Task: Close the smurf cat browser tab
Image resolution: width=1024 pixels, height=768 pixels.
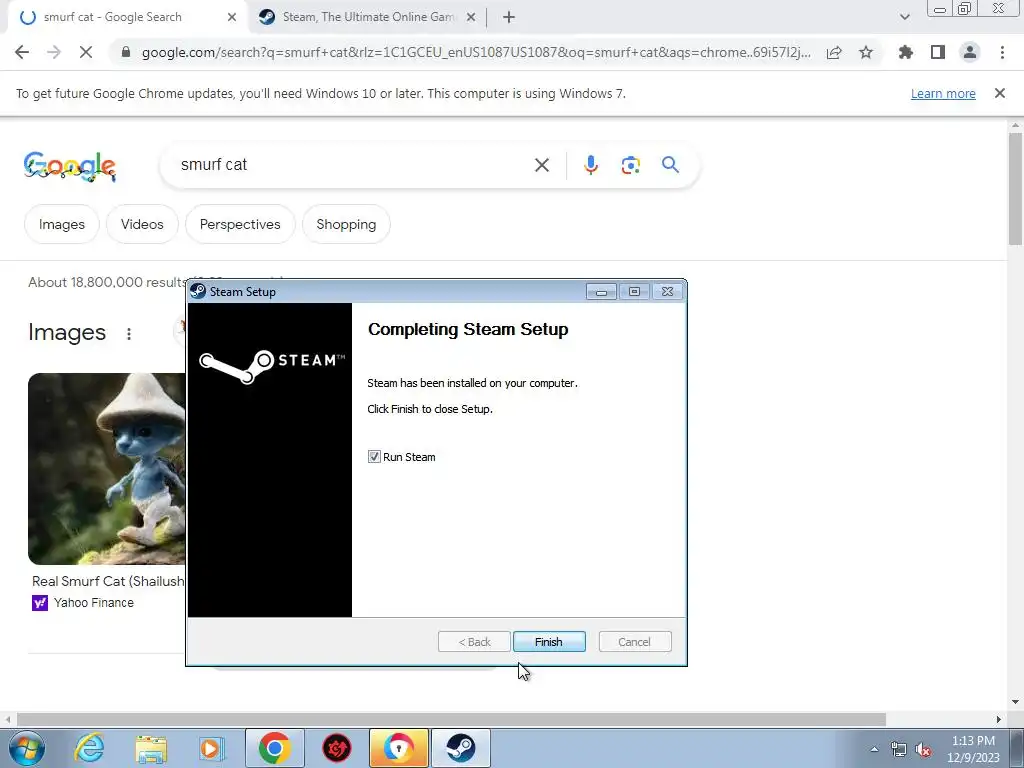Action: tap(232, 18)
